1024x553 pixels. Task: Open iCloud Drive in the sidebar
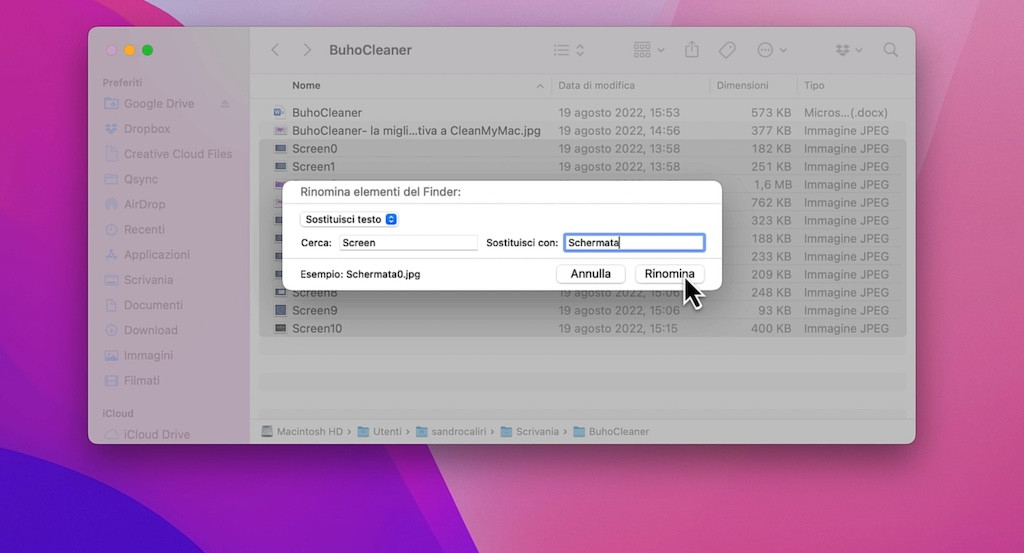point(157,434)
